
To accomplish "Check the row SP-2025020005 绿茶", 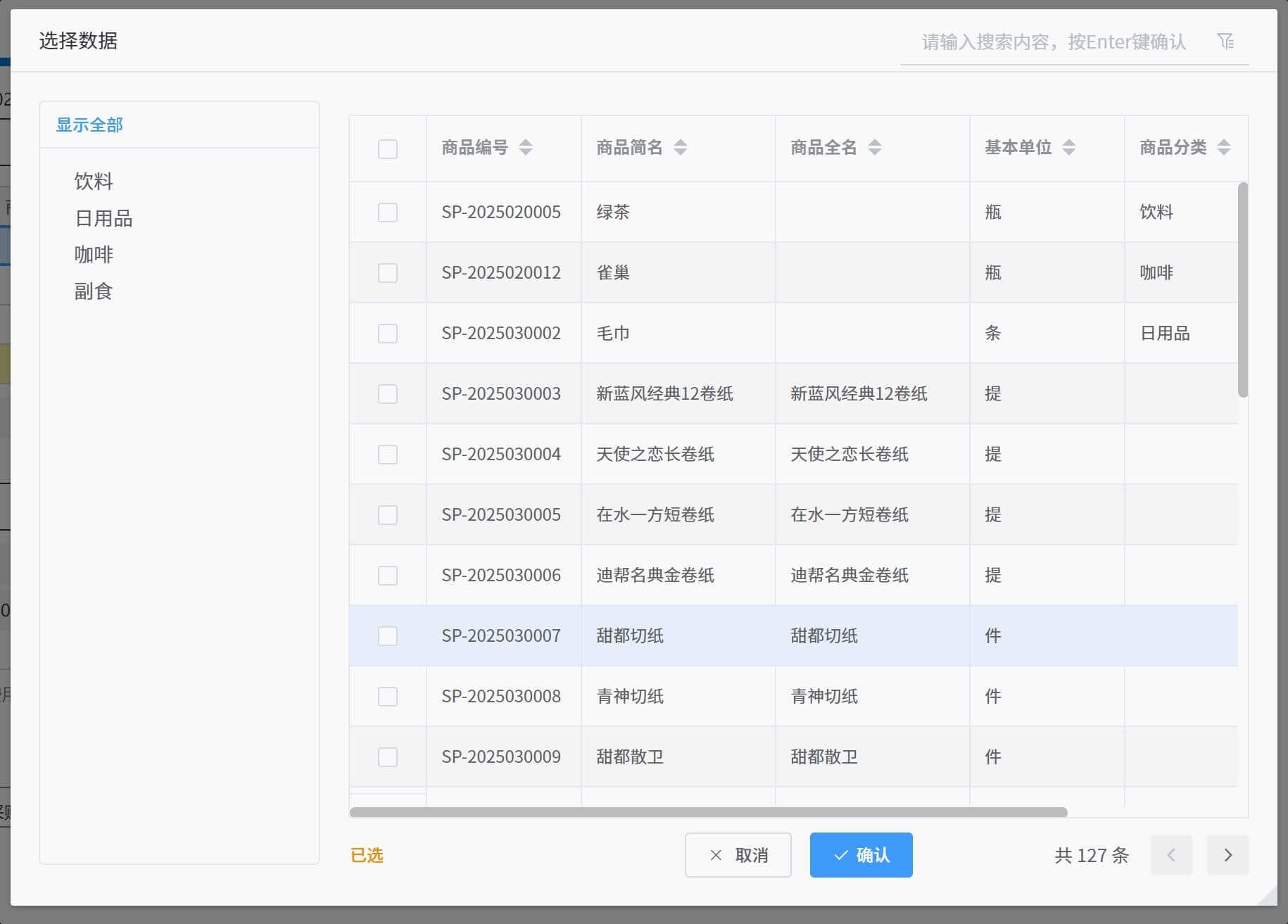I will (x=388, y=212).
